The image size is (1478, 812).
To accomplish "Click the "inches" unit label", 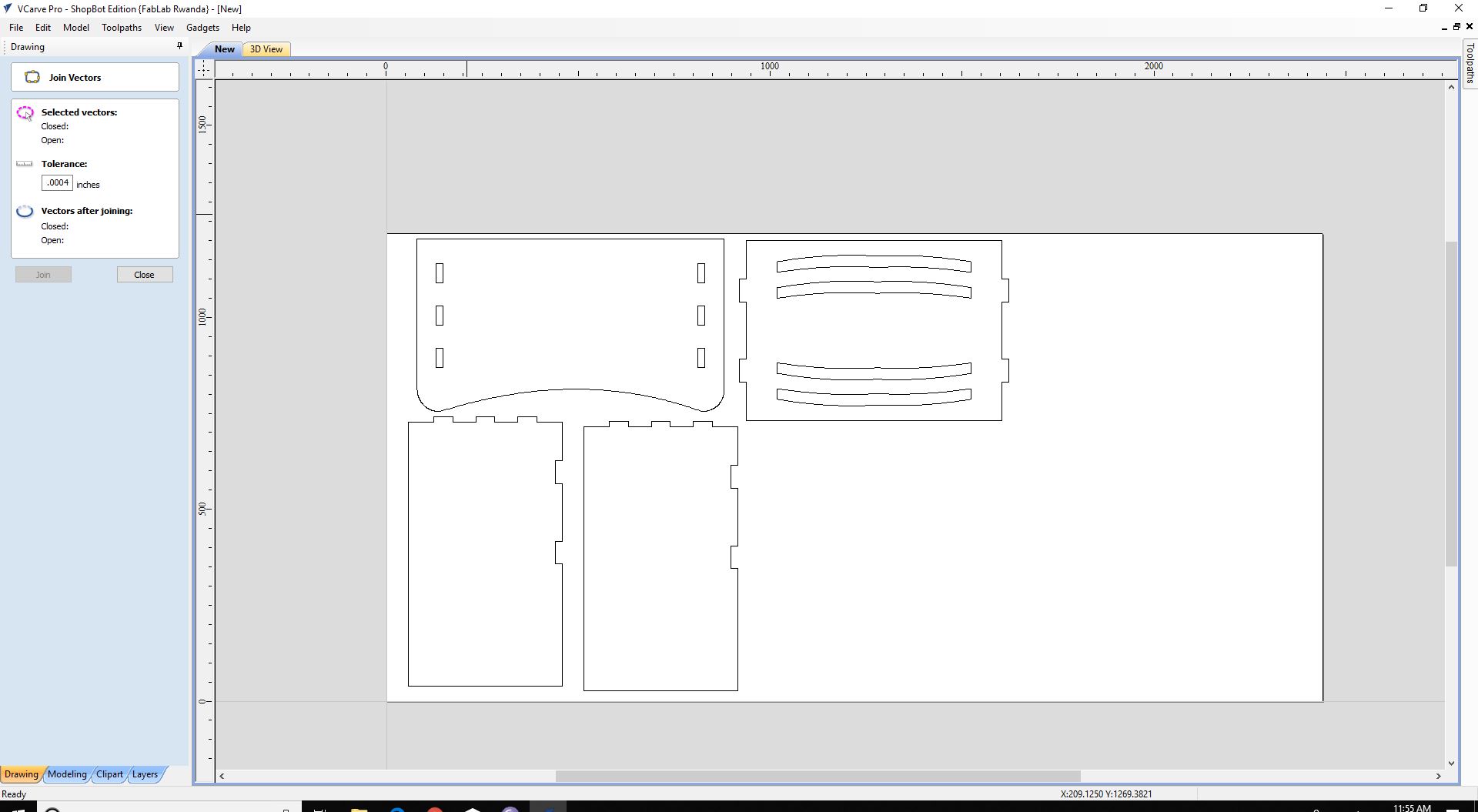I will pos(88,185).
